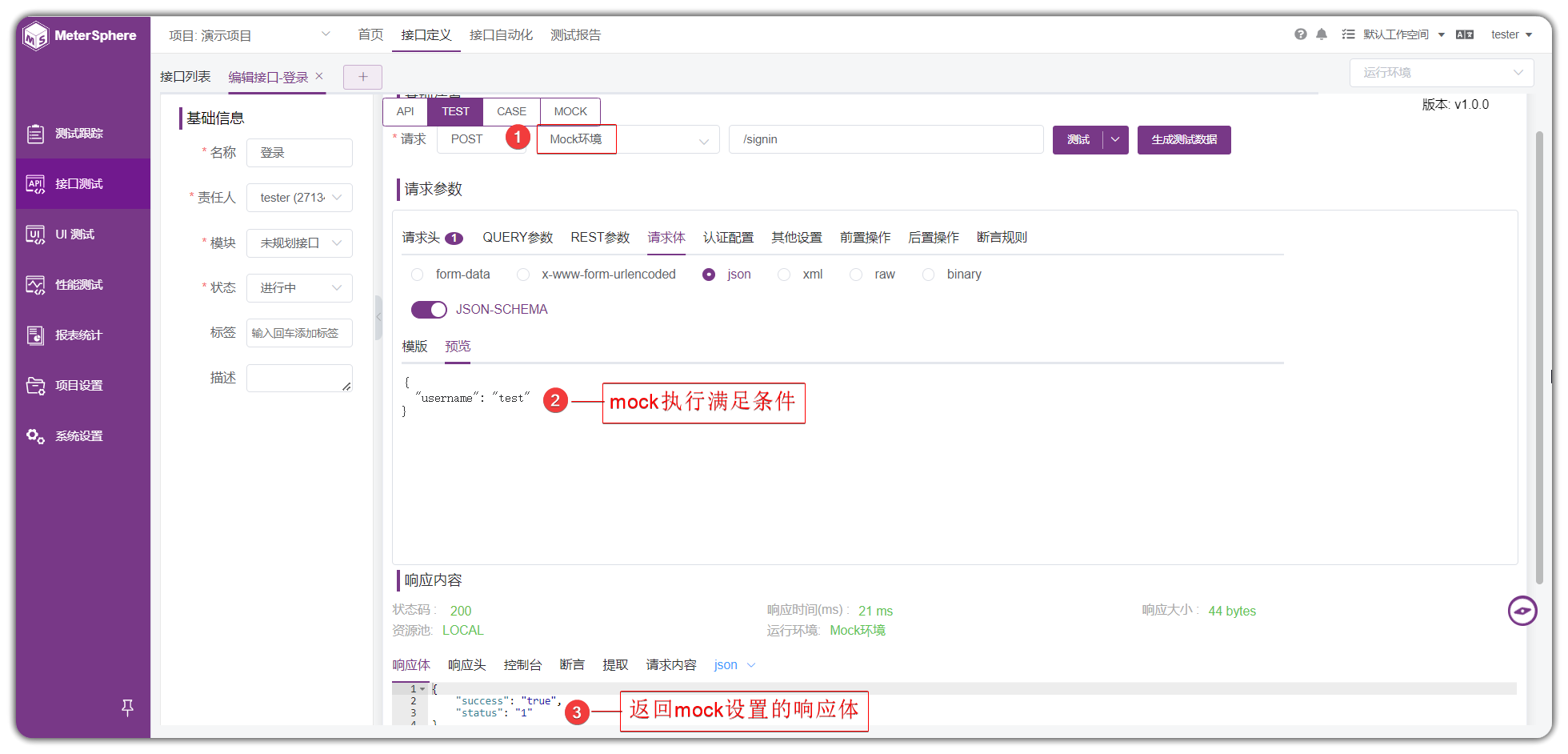
Task: Expand the 测试 button arrow menu
Action: click(x=1115, y=139)
